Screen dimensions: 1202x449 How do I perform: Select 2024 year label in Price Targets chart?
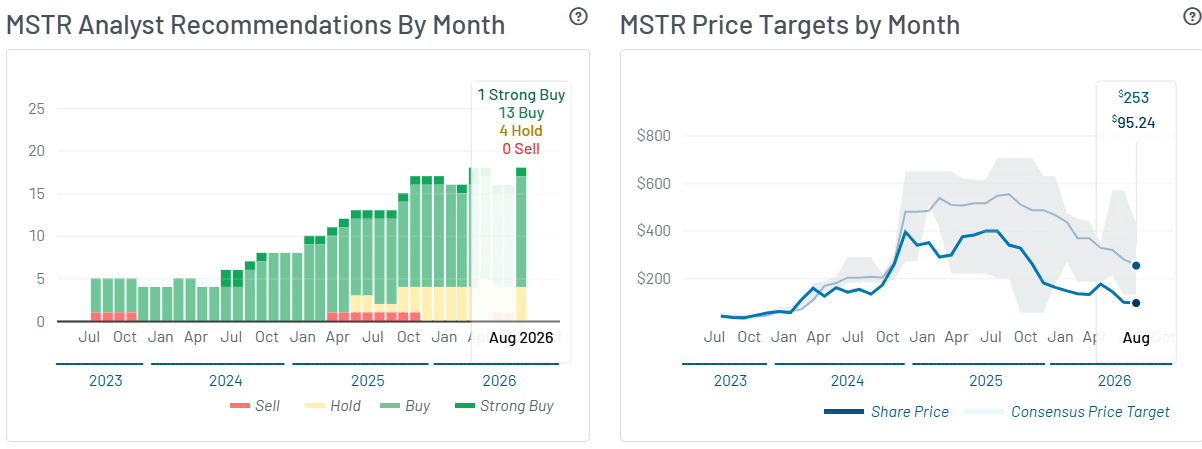click(847, 381)
